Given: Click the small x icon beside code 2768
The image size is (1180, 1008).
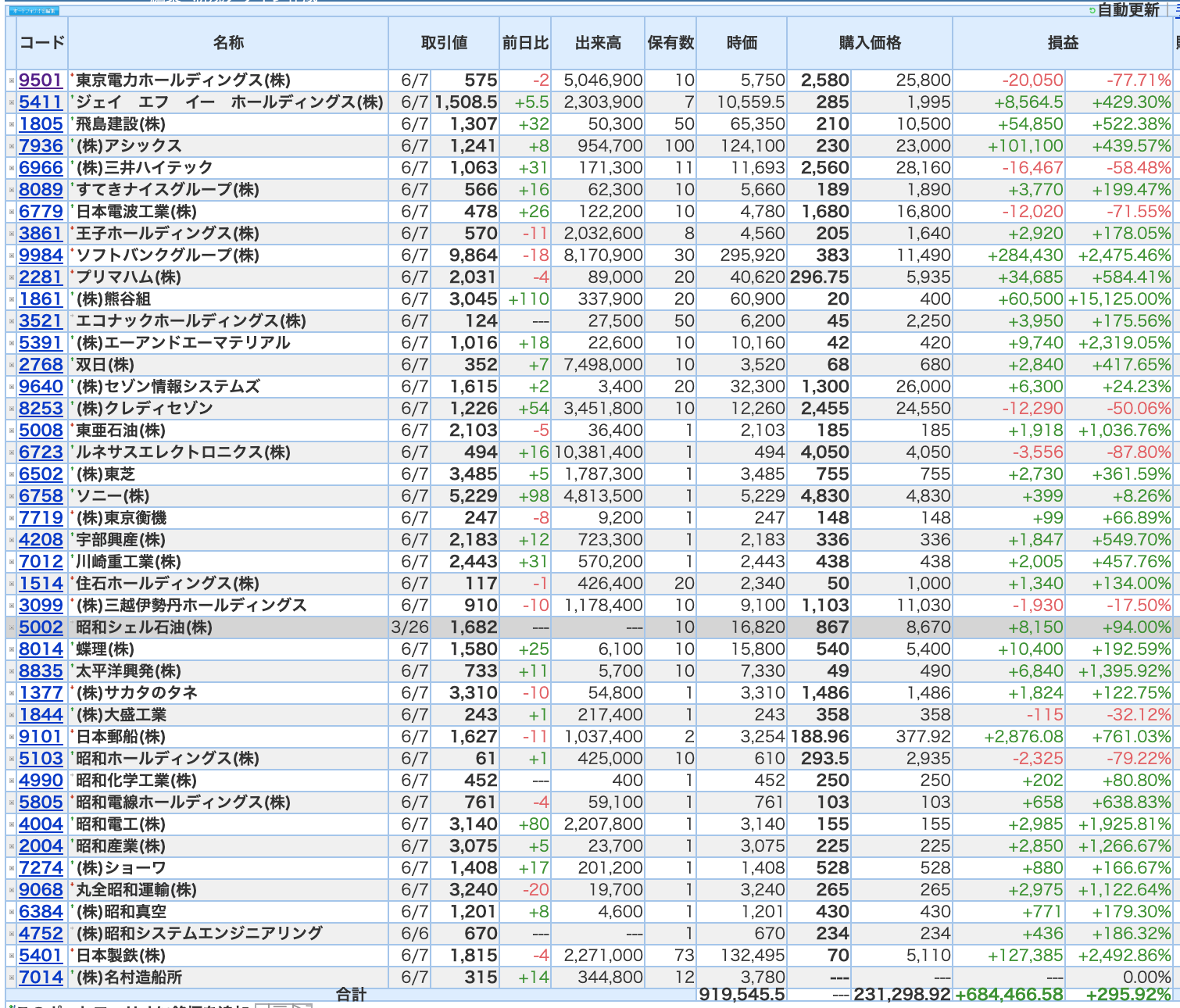Looking at the screenshot, I should [12, 365].
